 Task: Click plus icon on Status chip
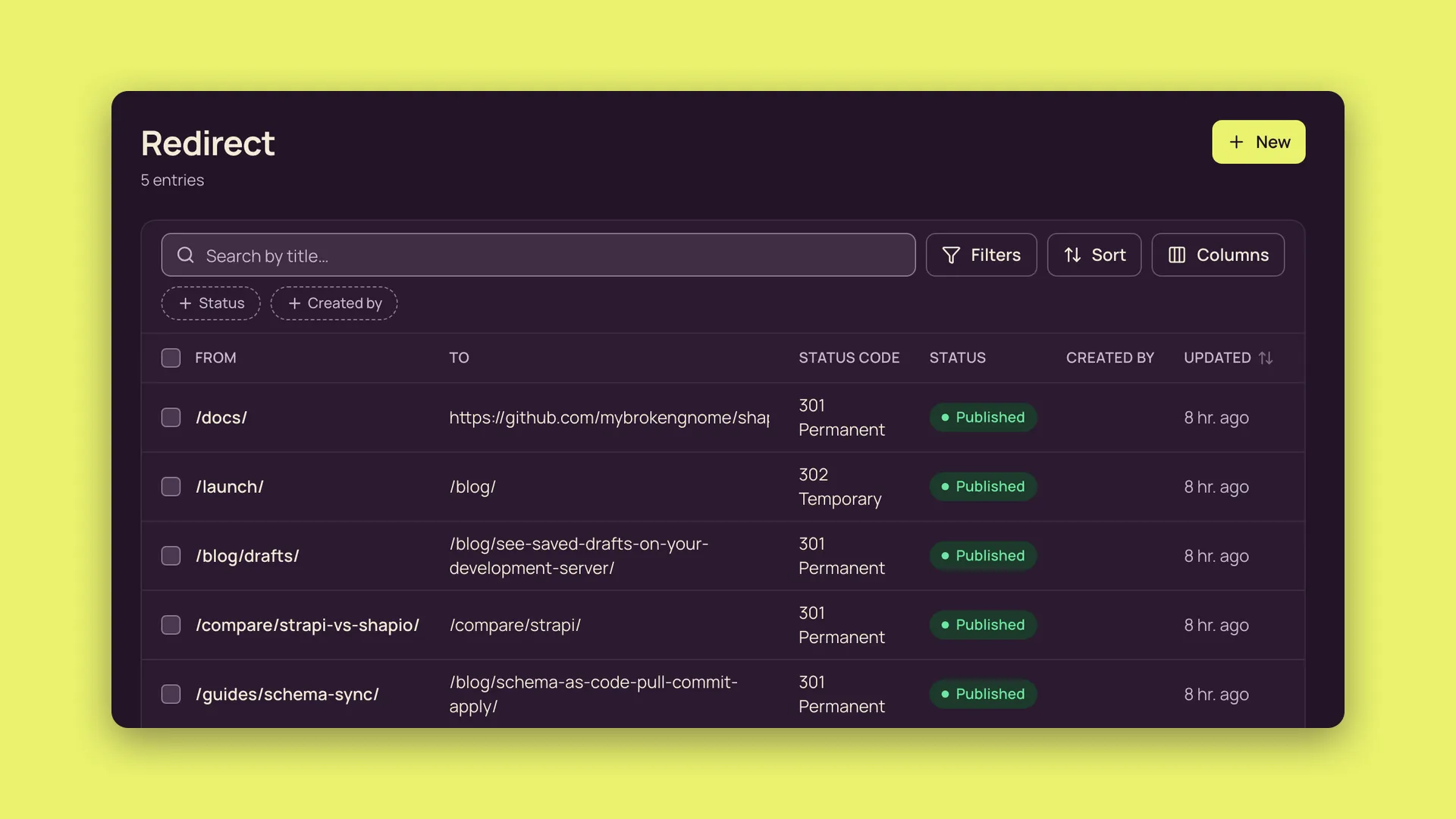(185, 303)
